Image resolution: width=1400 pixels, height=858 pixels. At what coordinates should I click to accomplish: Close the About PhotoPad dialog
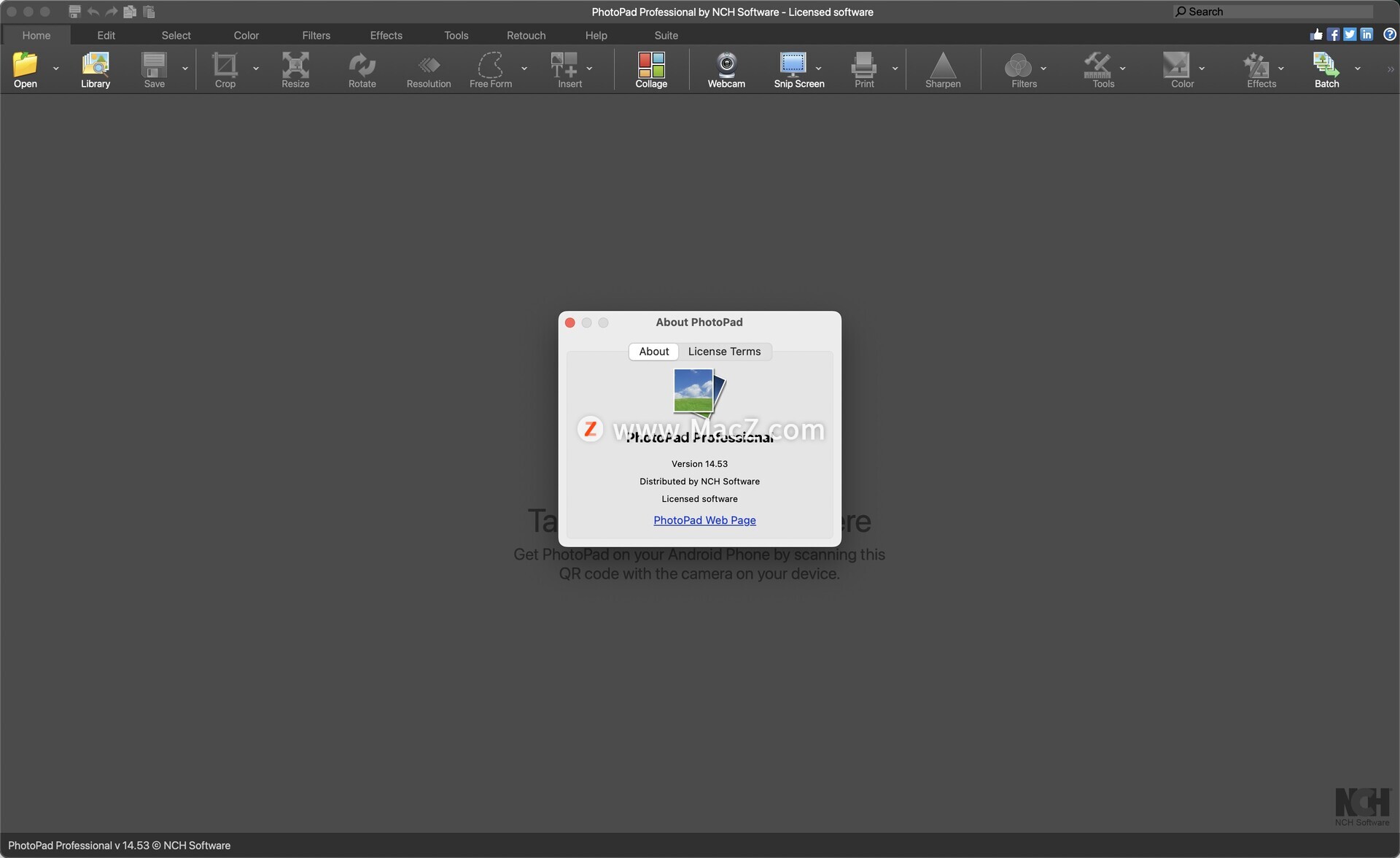click(x=570, y=322)
